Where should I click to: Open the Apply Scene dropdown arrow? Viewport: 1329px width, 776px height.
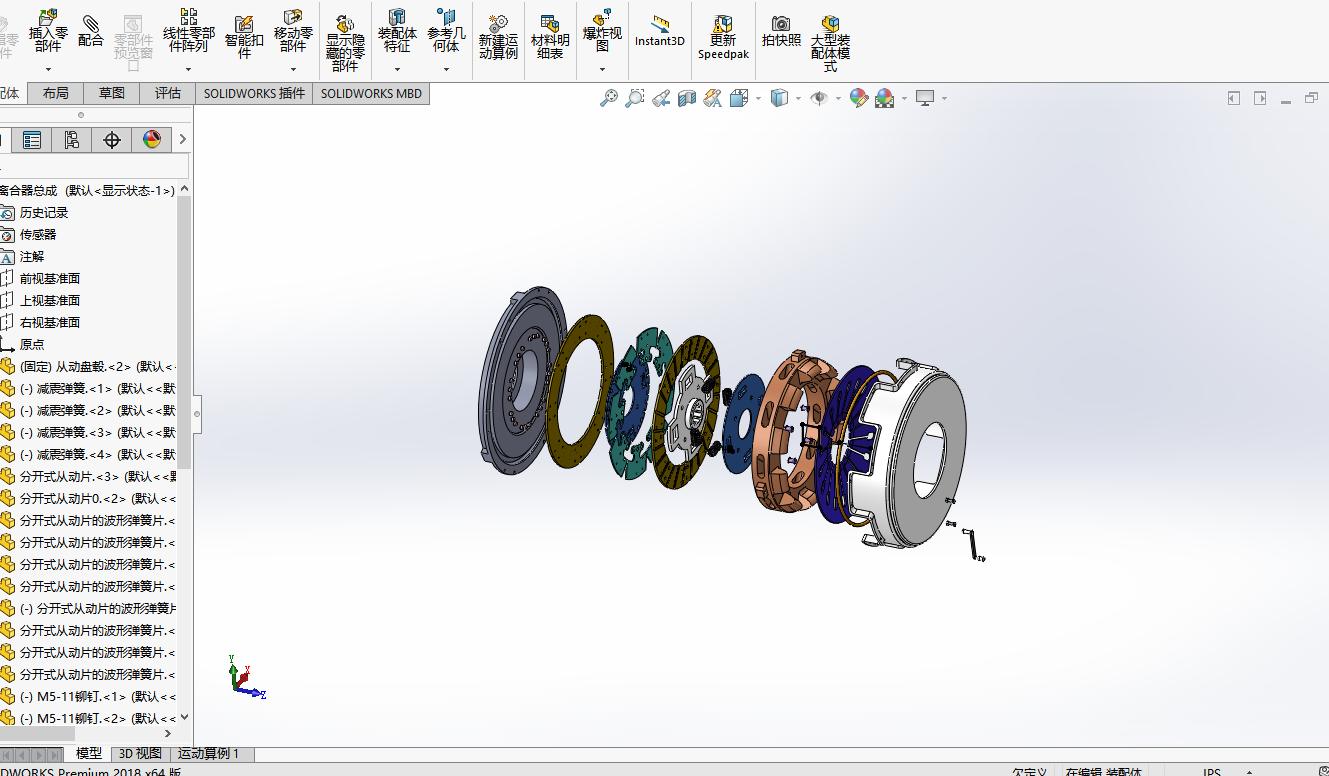click(904, 98)
